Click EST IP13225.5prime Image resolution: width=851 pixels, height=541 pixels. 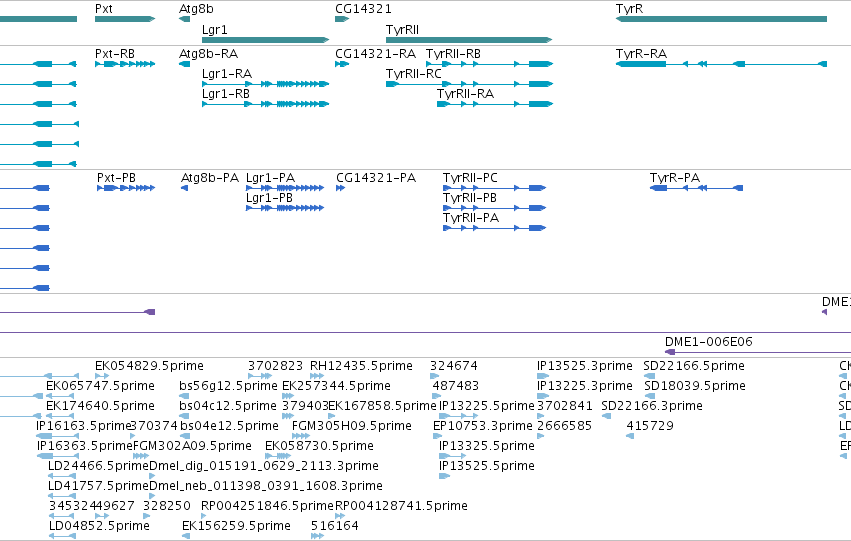pos(487,406)
